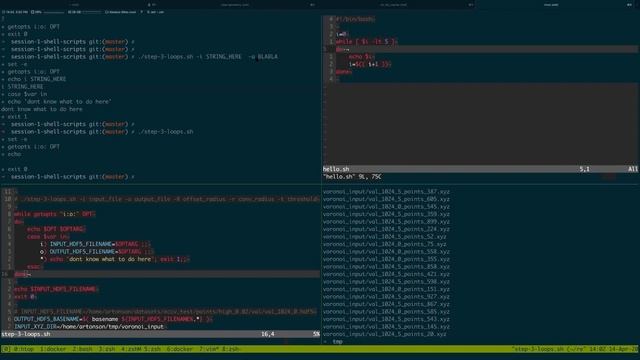Click the 5% scroll indicator in vim status
640x360 pixels.
click(x=316, y=334)
